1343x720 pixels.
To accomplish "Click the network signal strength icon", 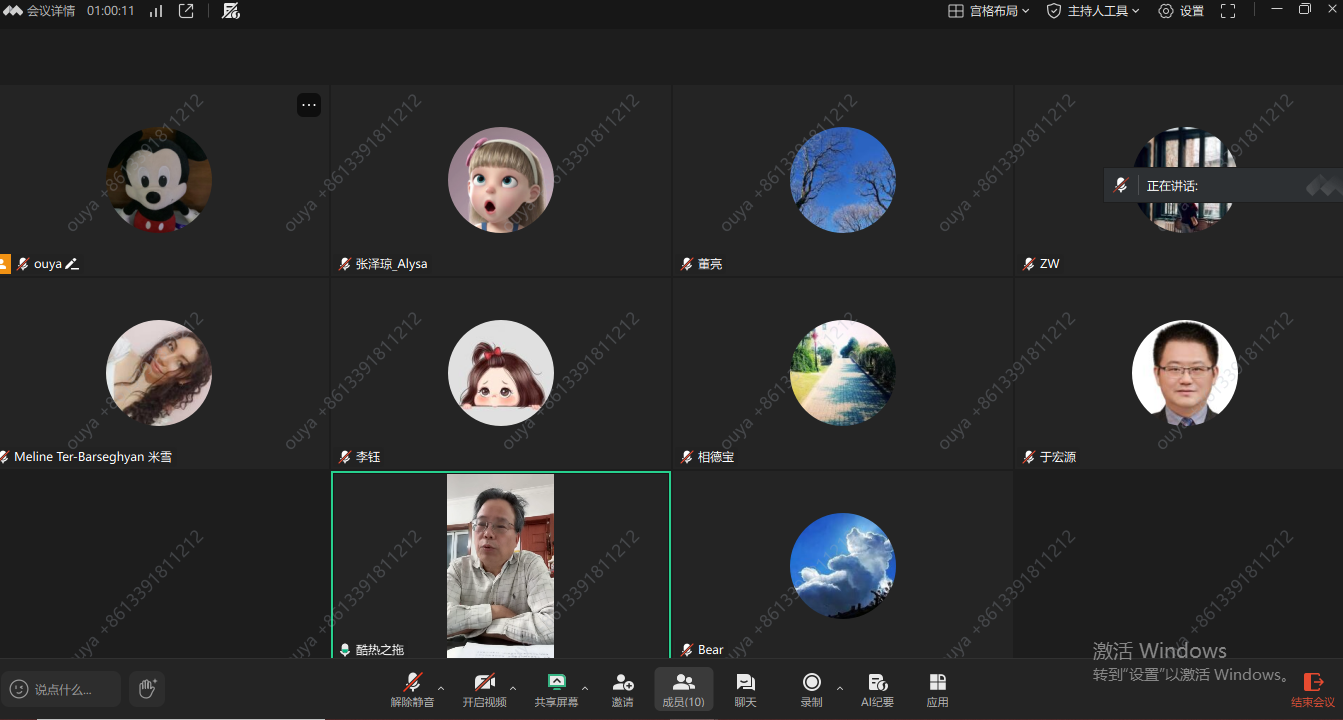I will [156, 11].
